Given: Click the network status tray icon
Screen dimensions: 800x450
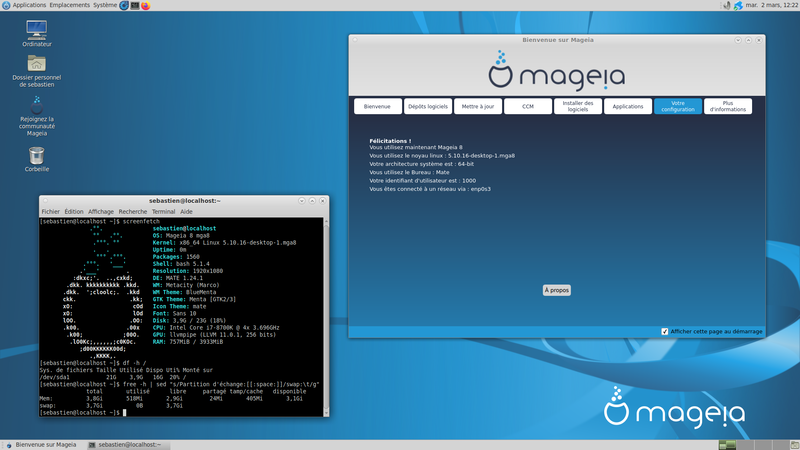Looking at the screenshot, I should point(738,5).
